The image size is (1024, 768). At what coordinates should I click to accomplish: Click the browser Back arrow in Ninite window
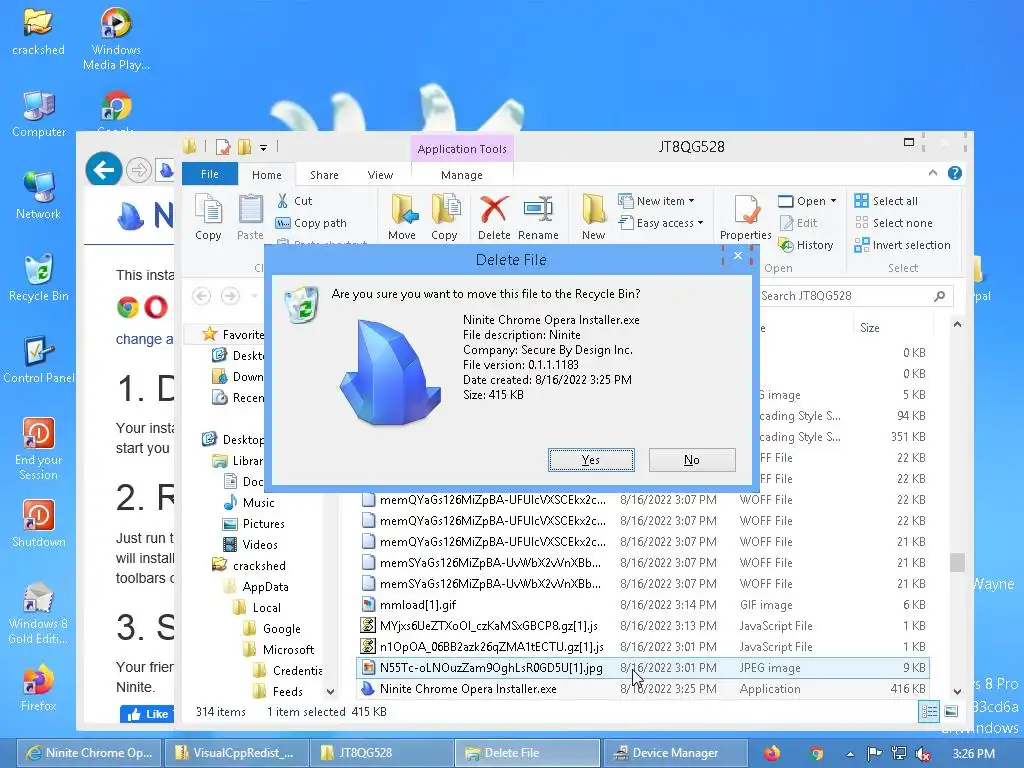coord(103,170)
